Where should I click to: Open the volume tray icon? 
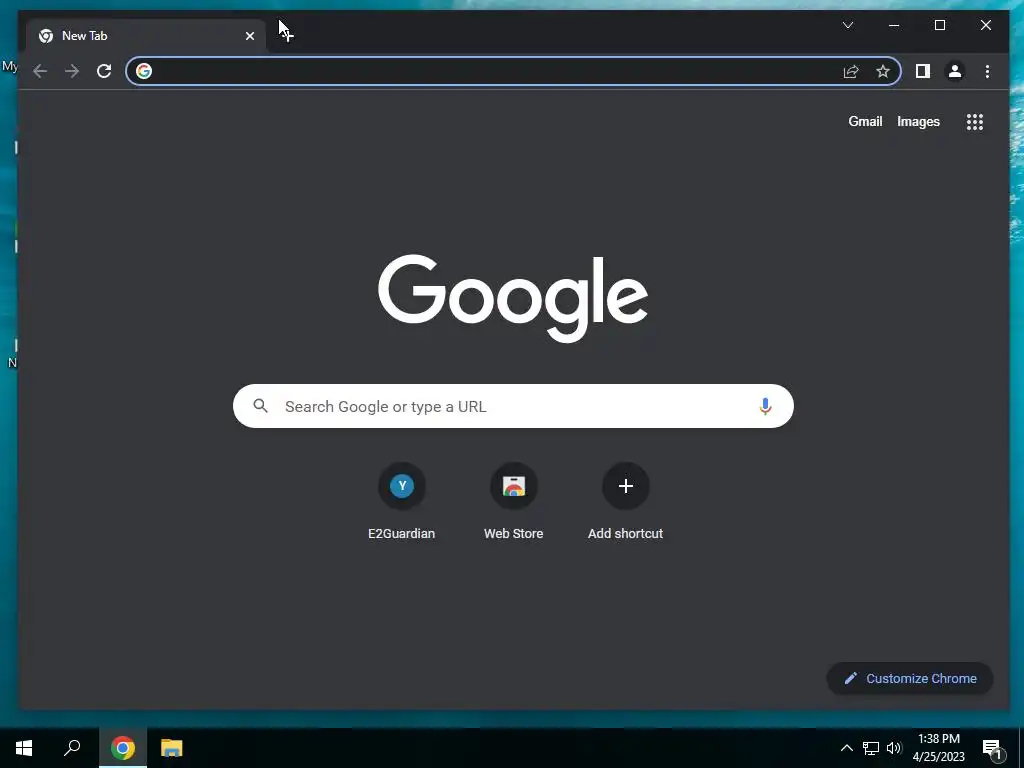point(894,748)
